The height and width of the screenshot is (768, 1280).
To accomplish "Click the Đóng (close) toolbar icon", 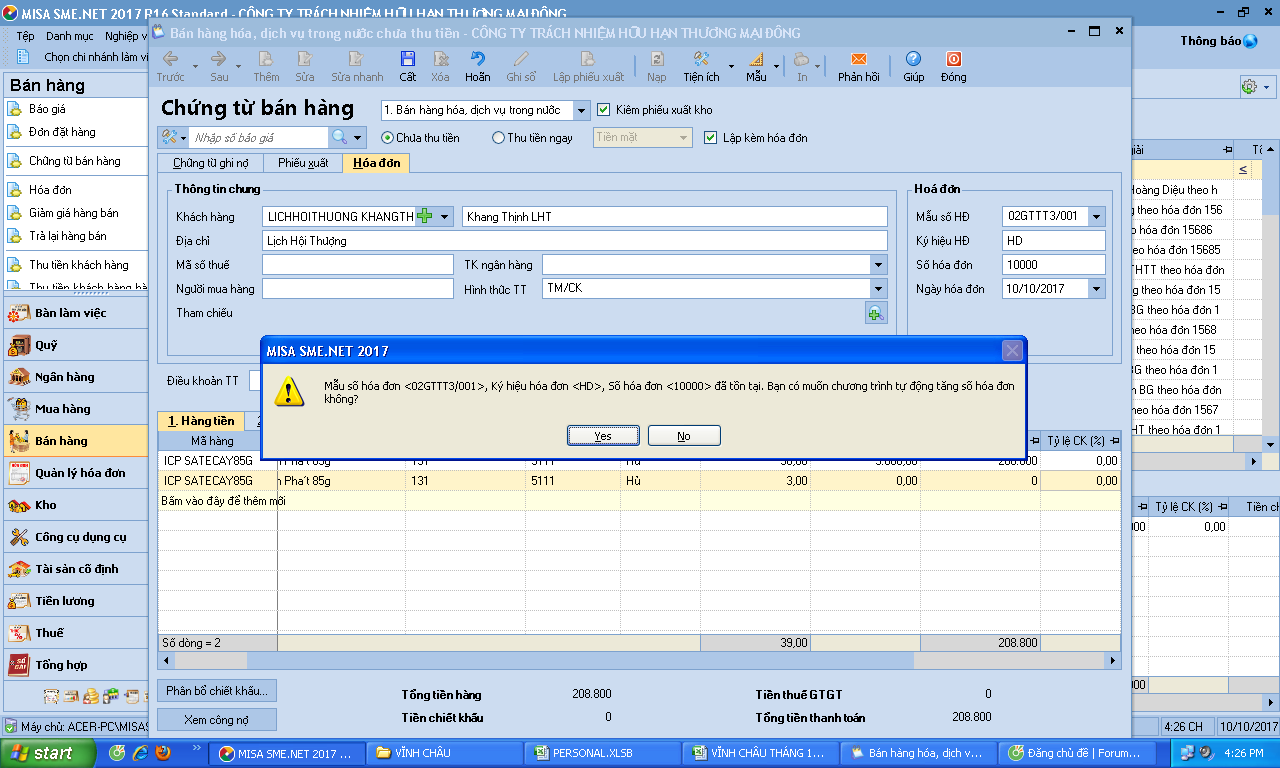I will (953, 59).
